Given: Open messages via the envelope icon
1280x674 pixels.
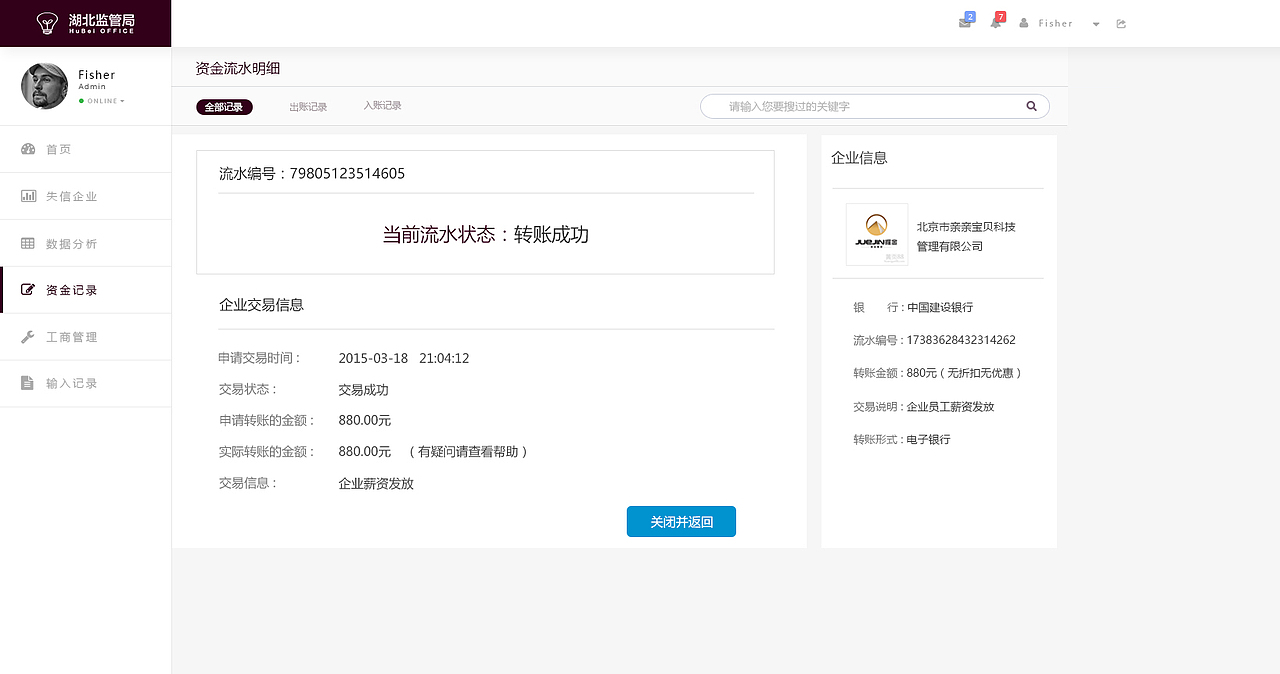Looking at the screenshot, I should (x=964, y=22).
